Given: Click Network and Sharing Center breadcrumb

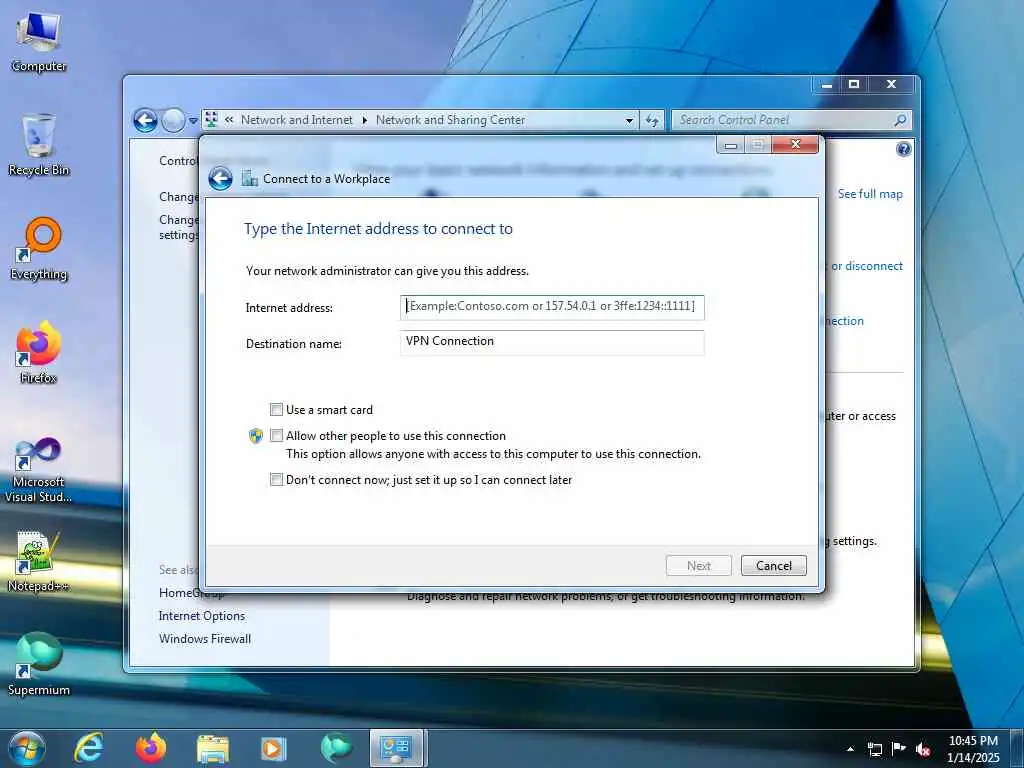Looking at the screenshot, I should [450, 120].
